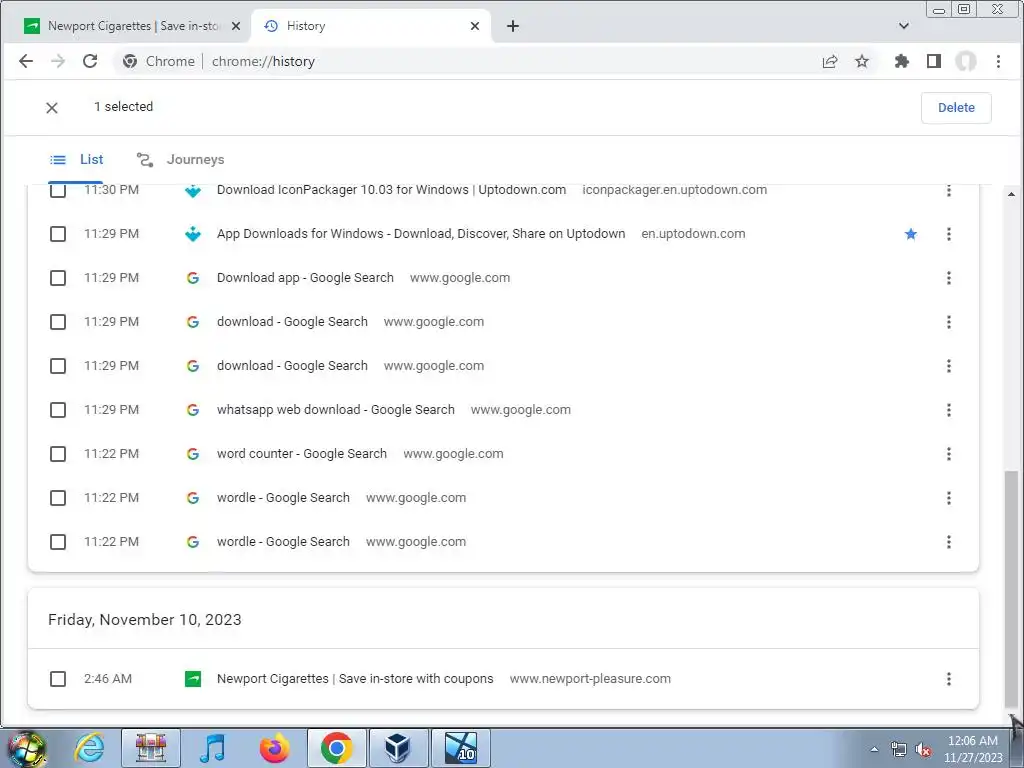Open actions menu for IconPackager entry

(948, 190)
